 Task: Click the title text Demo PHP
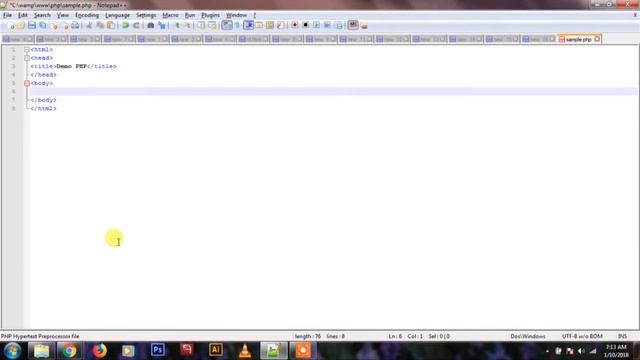pyautogui.click(x=72, y=66)
